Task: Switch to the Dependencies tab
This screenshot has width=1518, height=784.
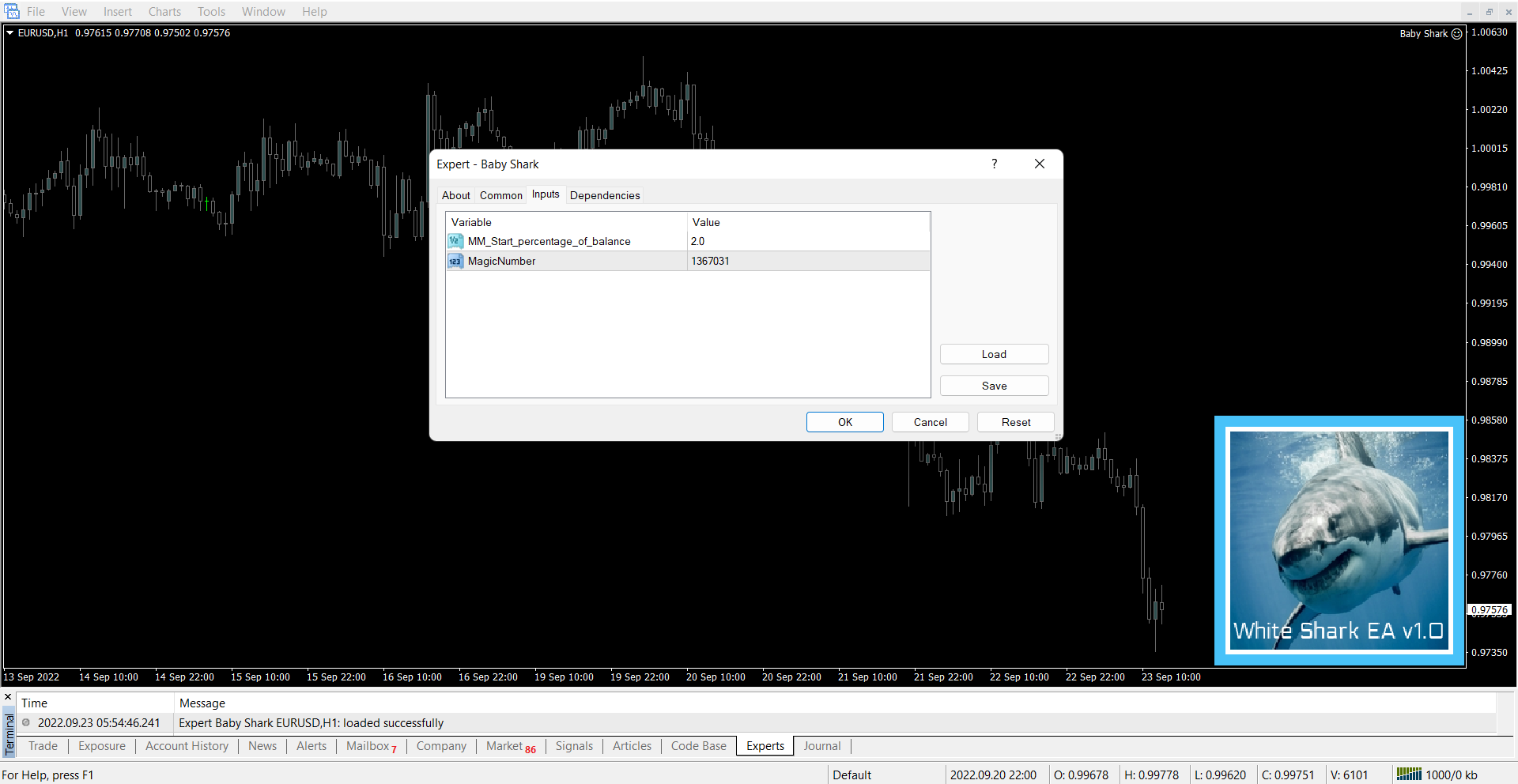Action: (605, 195)
